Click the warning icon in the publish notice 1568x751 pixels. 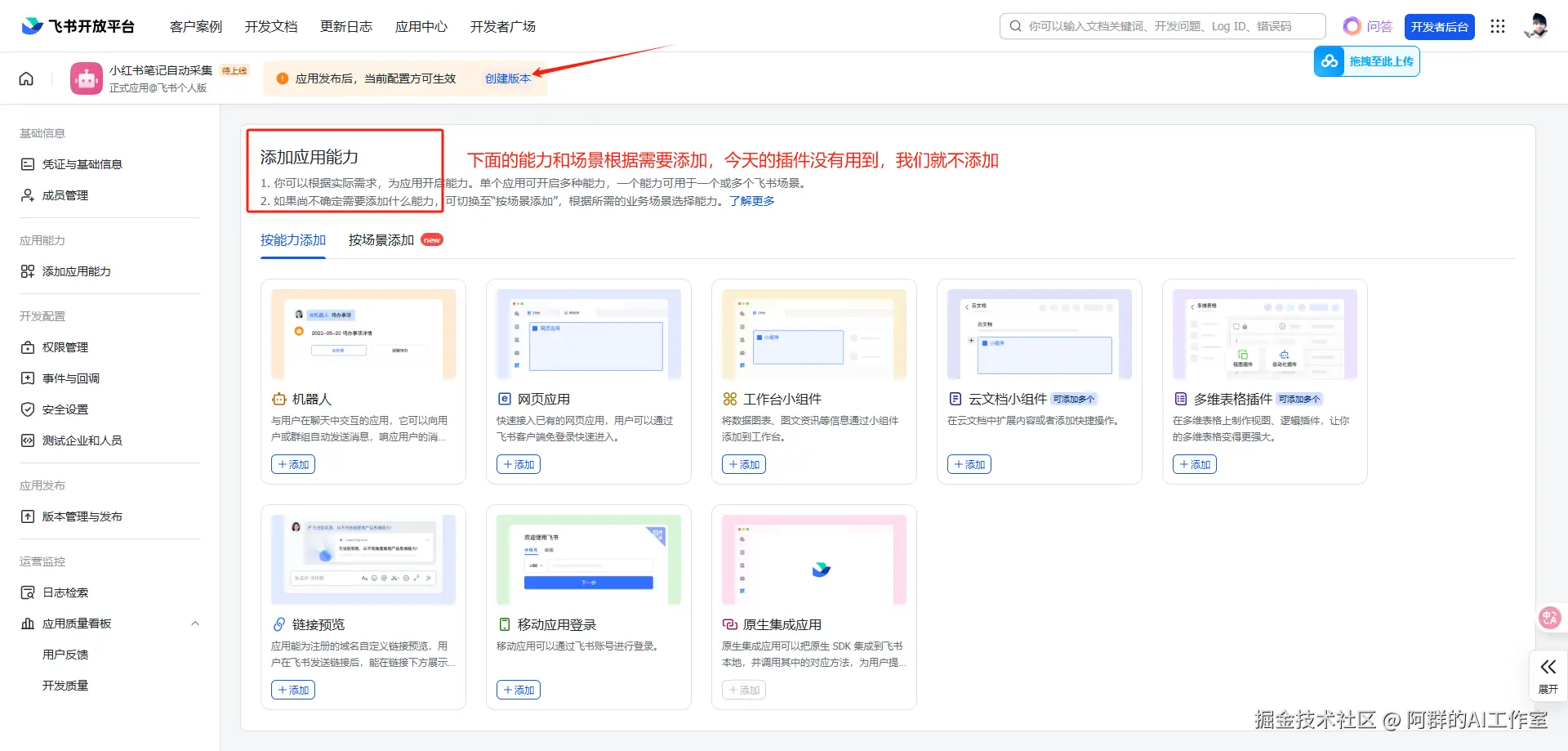click(x=283, y=78)
